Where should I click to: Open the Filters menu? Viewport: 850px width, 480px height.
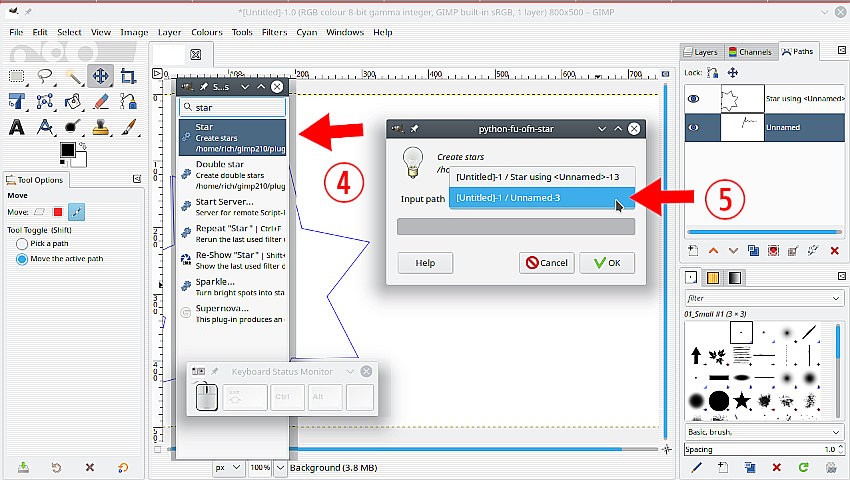tap(274, 32)
